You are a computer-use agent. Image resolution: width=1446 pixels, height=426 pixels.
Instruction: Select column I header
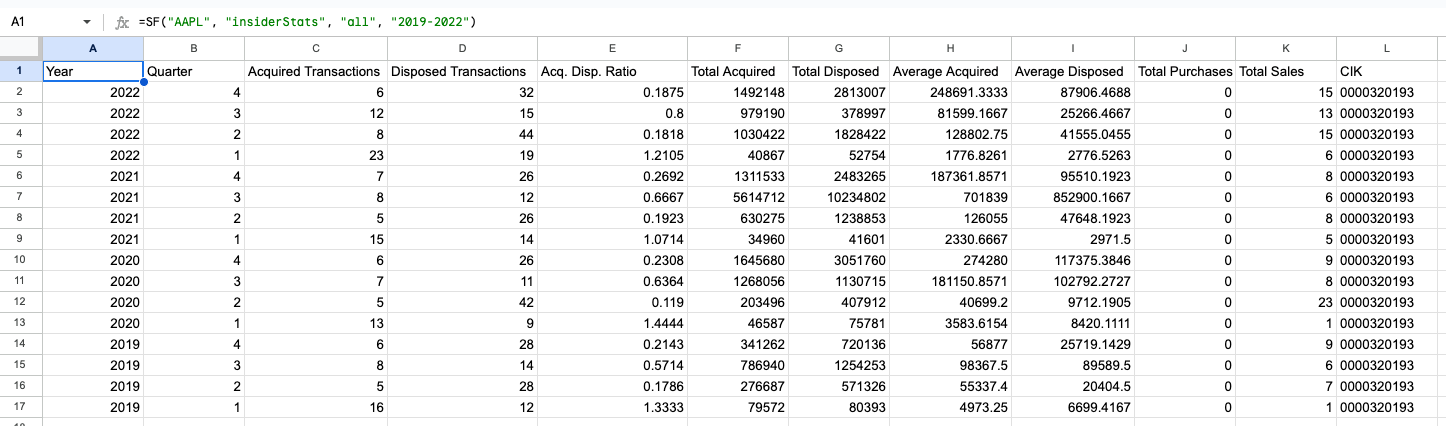1073,48
